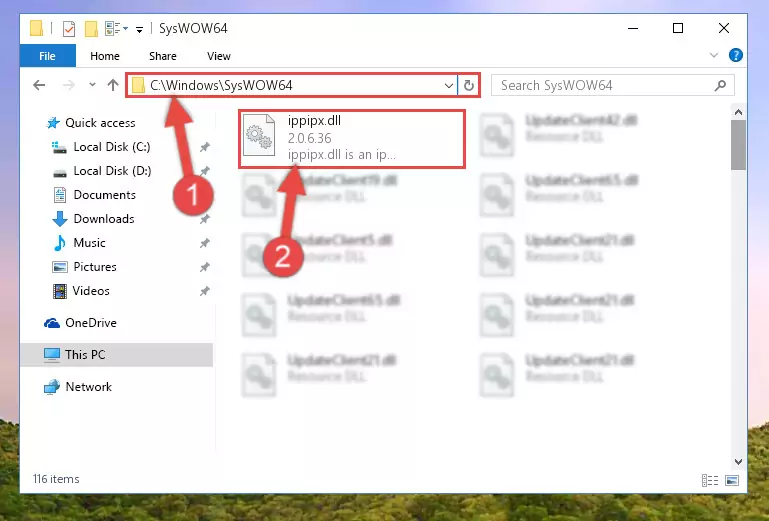
Task: Open recent locations dropdown arrow
Action: 92,85
